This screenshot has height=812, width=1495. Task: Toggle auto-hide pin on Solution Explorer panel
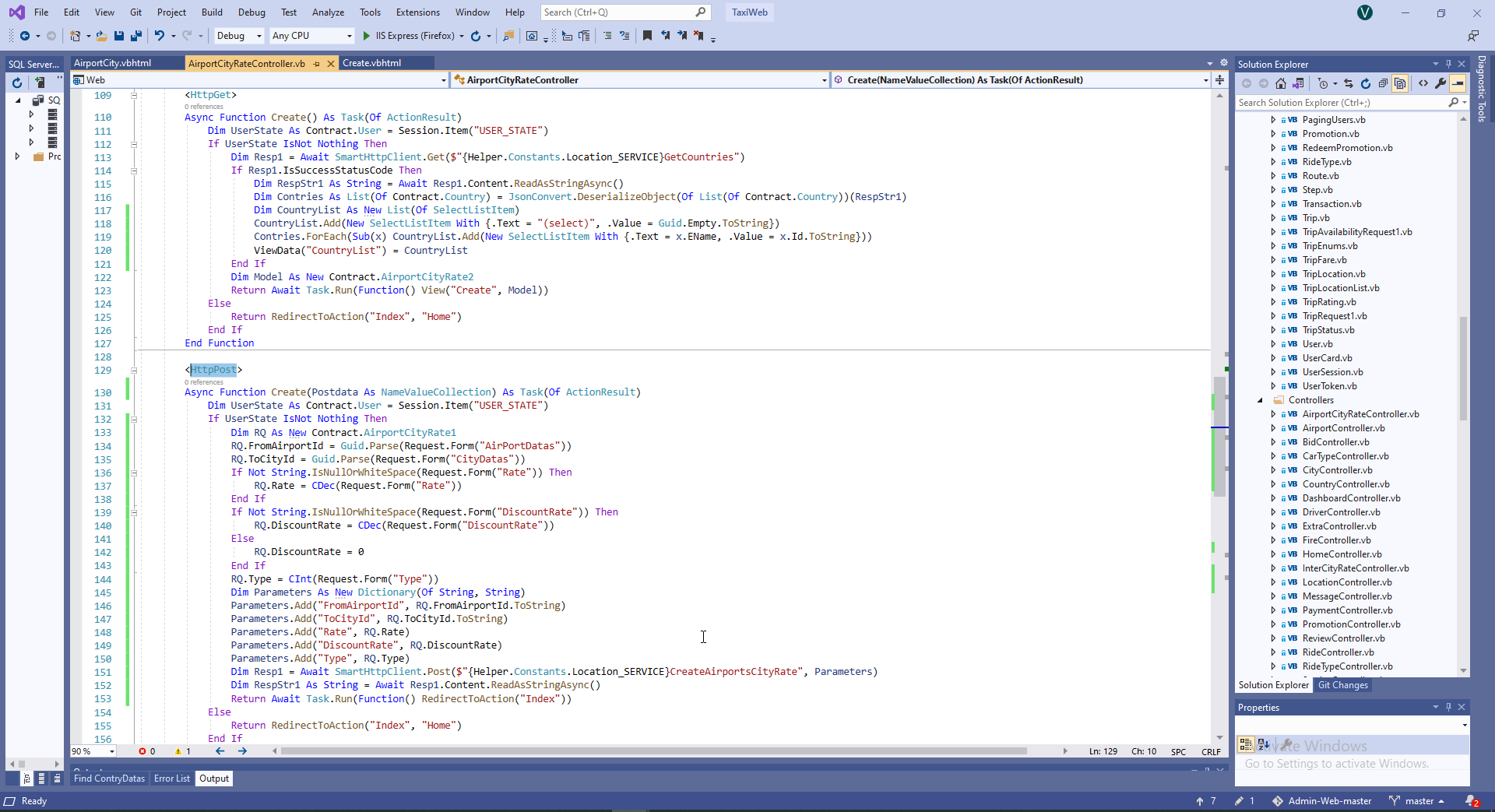(1449, 64)
